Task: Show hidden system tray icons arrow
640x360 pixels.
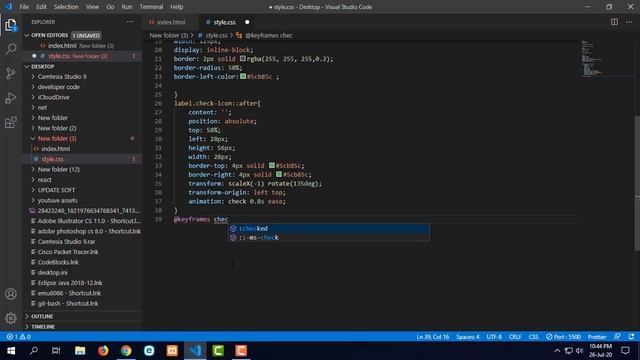Action: (x=557, y=351)
